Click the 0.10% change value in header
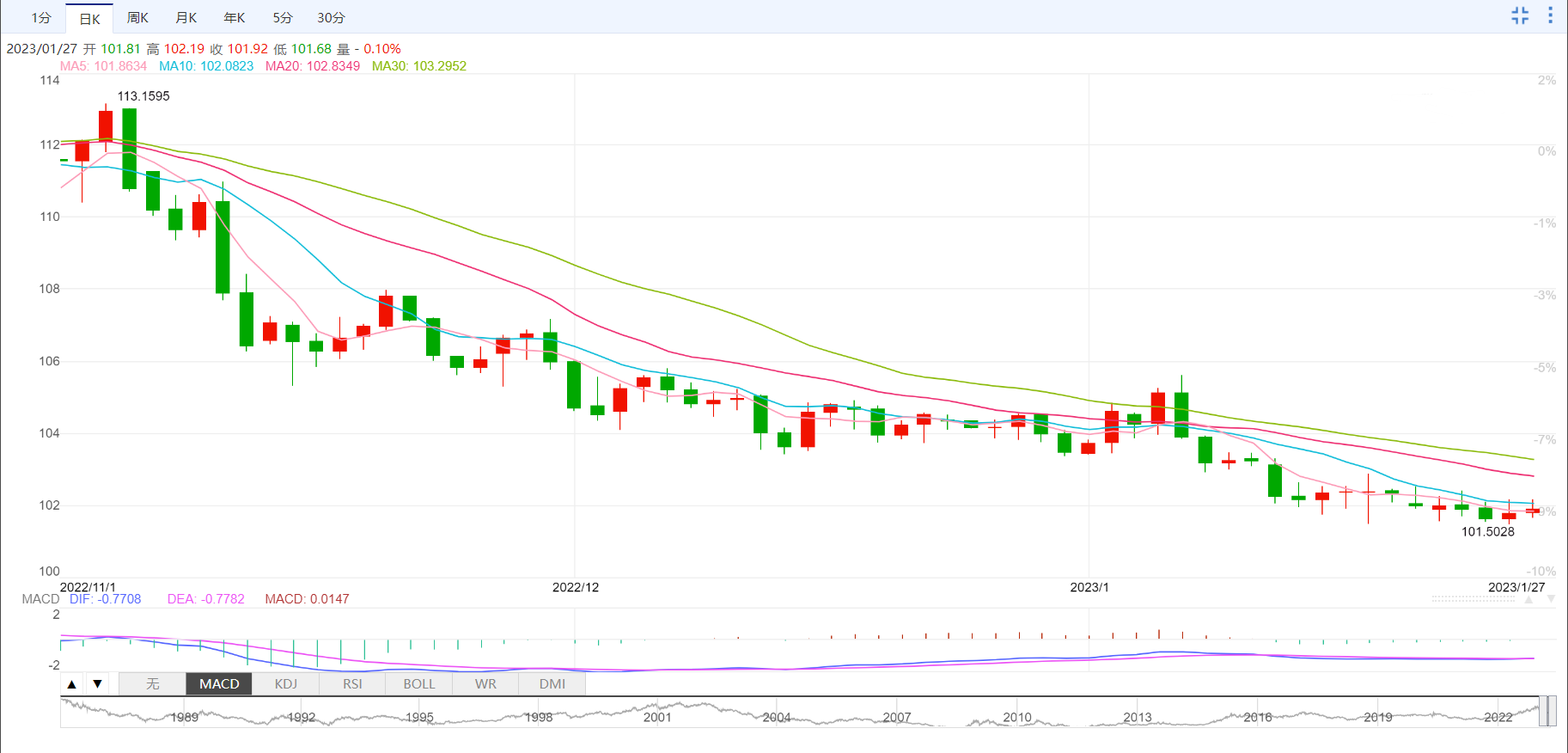1568x753 pixels. click(382, 49)
